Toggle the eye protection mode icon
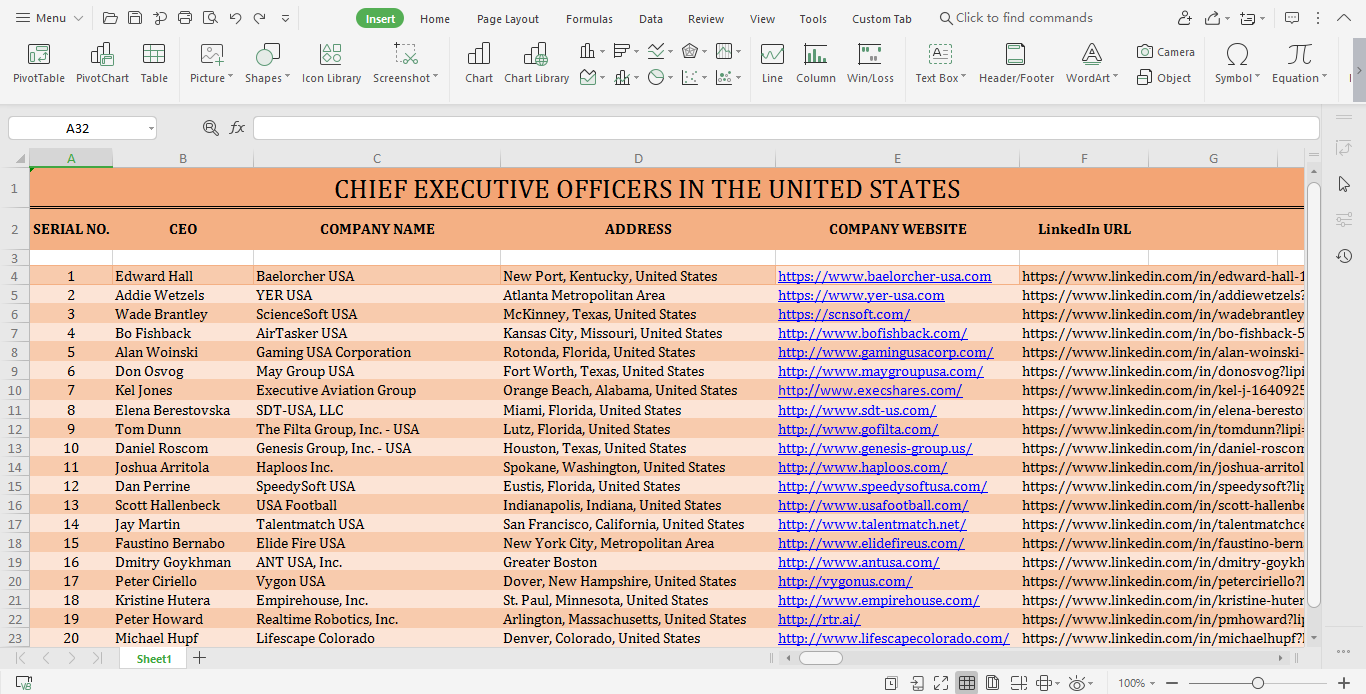 1078,683
